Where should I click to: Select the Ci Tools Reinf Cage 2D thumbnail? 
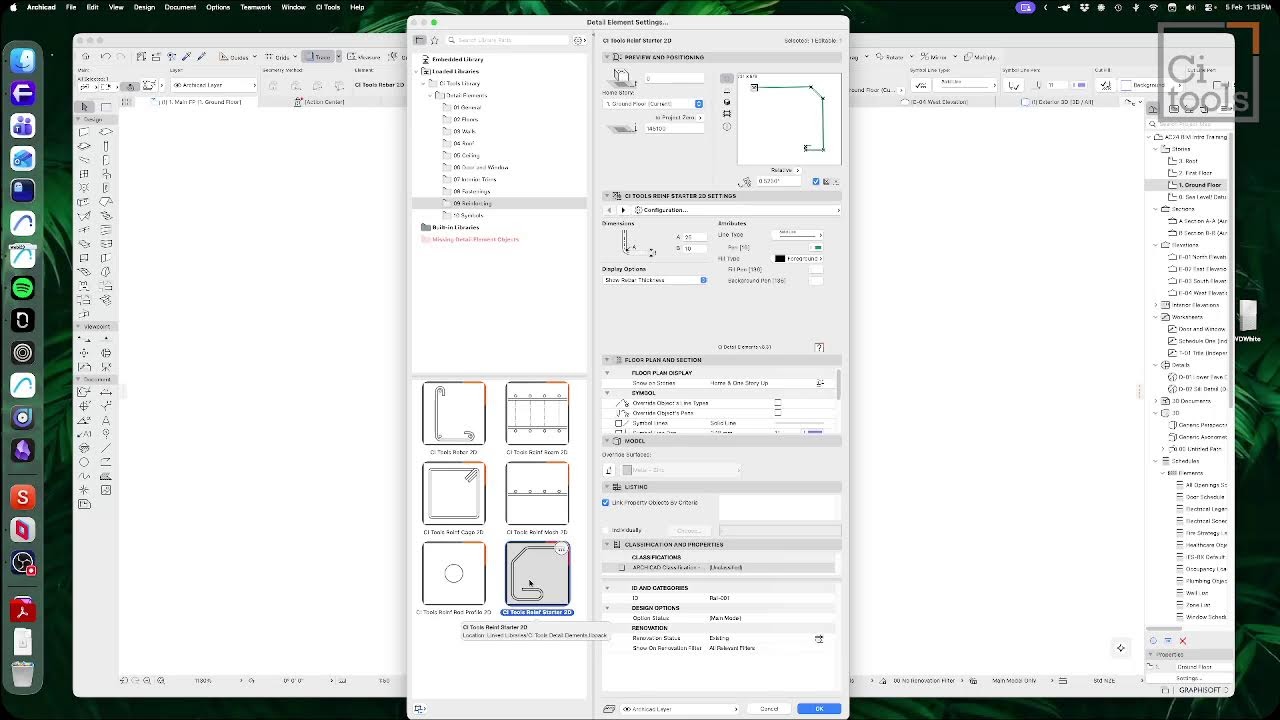454,493
